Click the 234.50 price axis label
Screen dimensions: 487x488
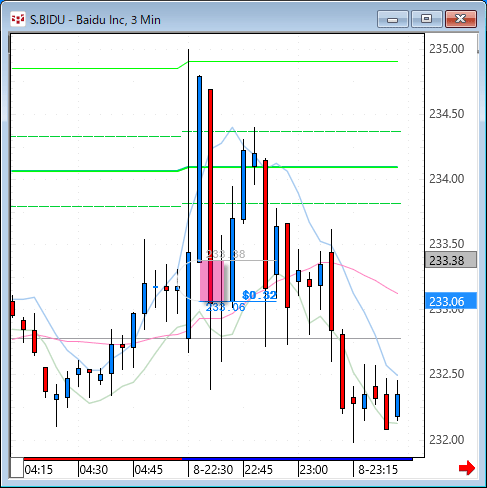(446, 114)
